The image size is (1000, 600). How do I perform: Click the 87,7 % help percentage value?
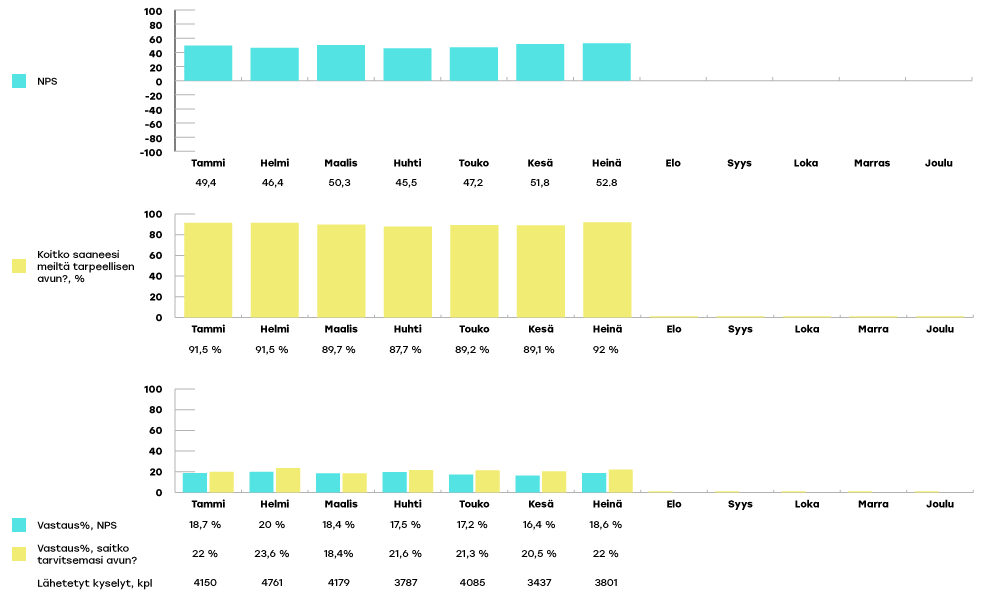407,349
